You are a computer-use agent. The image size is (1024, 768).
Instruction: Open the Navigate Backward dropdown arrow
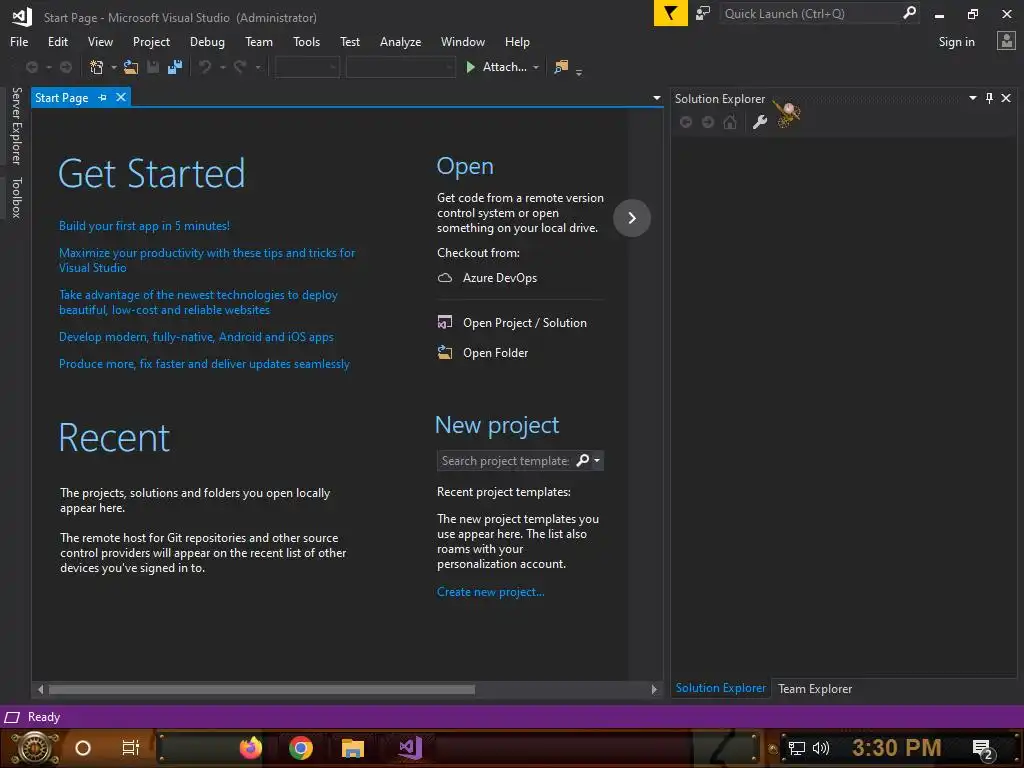coord(48,67)
